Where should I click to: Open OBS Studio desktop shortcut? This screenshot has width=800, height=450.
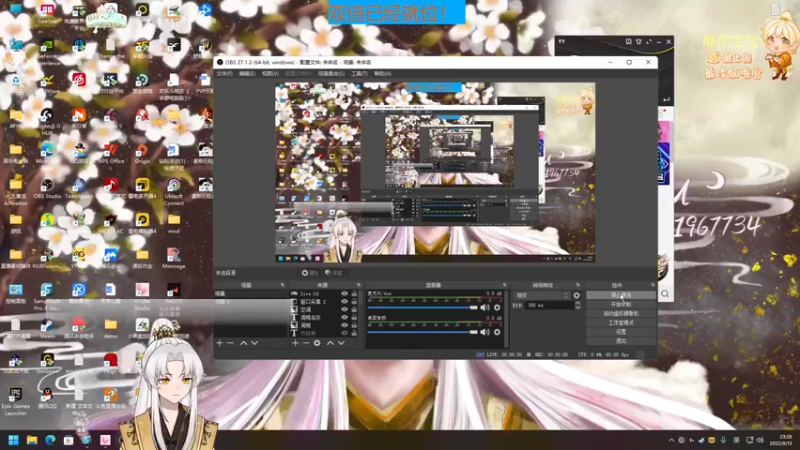47,188
